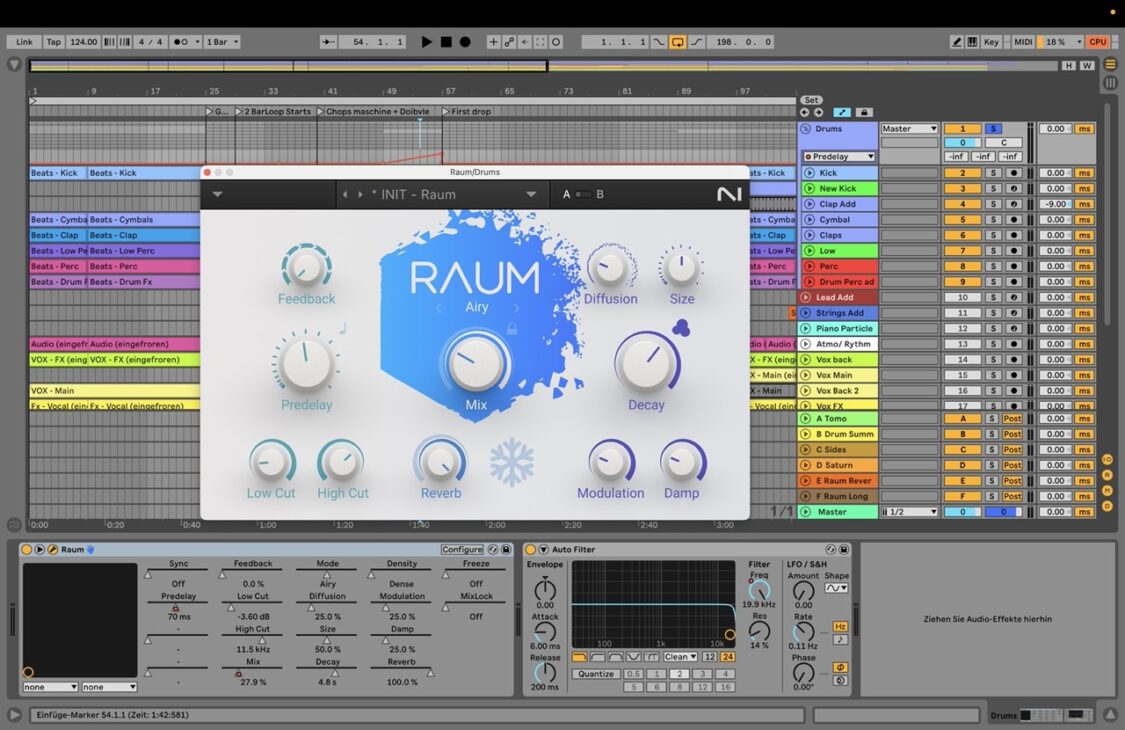
Task: Open the Master track 1/2 output dropdown
Action: point(909,512)
